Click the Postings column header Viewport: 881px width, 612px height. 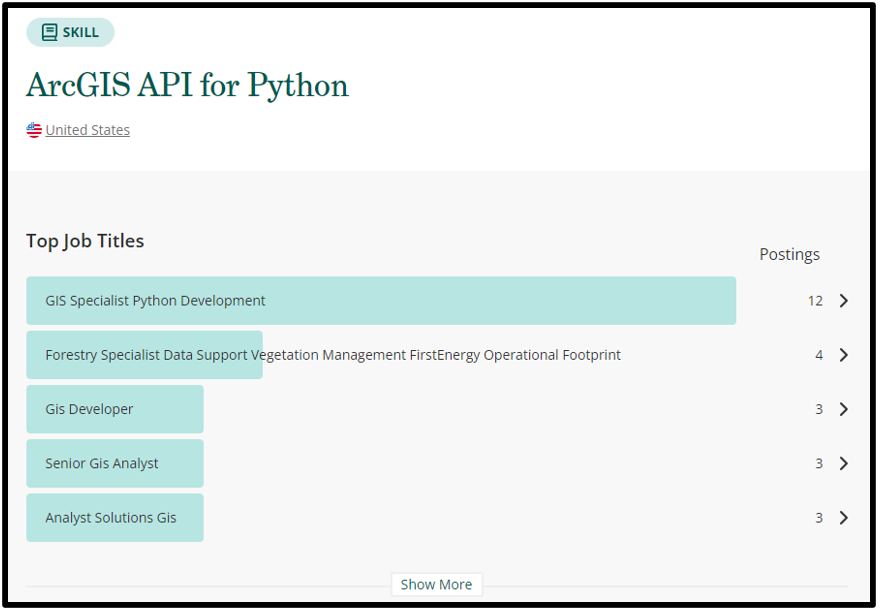tap(789, 254)
